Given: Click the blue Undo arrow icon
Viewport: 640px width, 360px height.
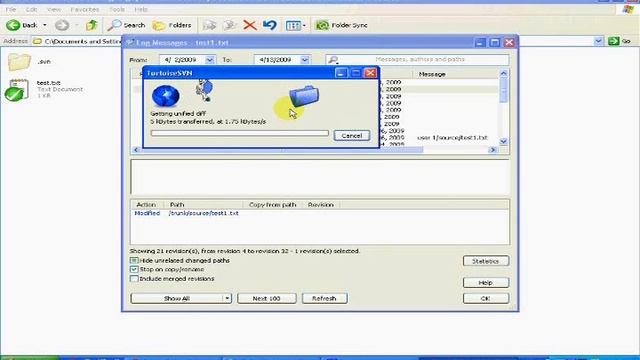Looking at the screenshot, I should (270, 25).
